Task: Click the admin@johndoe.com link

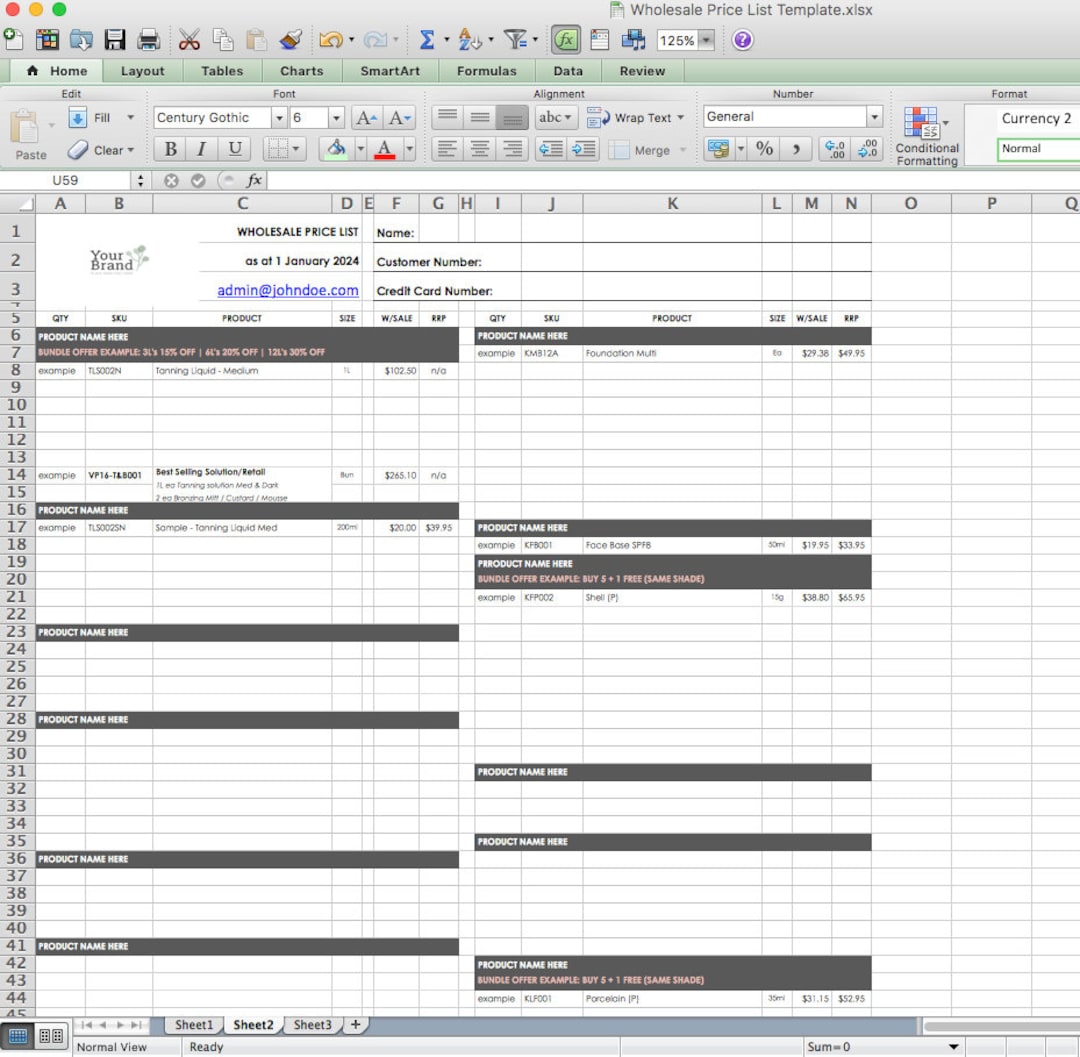Action: [x=288, y=290]
